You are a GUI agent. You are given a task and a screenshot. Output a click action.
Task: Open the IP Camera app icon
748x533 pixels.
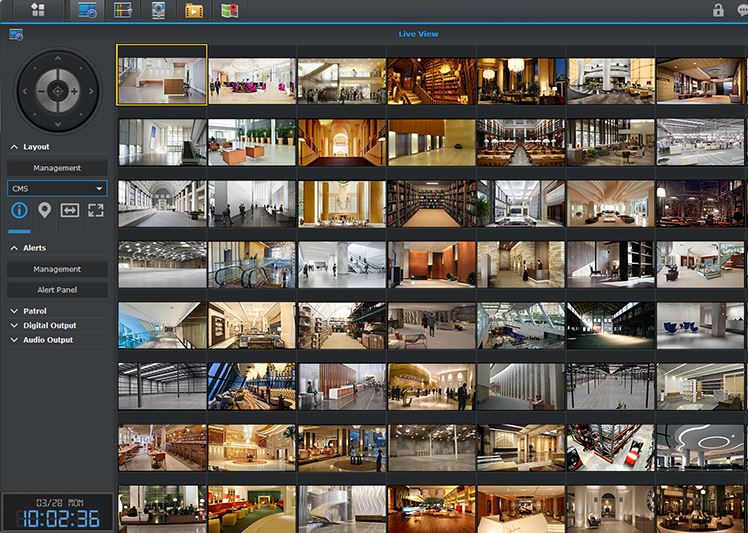coord(159,11)
